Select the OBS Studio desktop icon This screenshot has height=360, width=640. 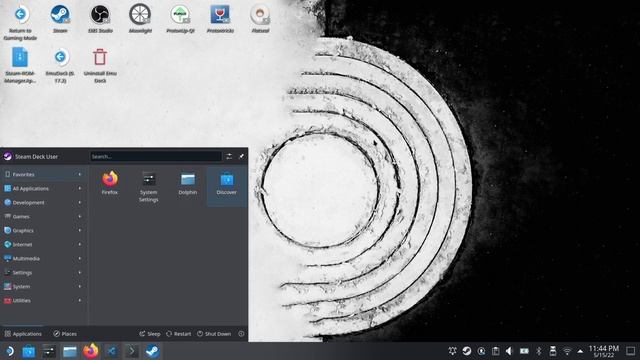[100, 19]
